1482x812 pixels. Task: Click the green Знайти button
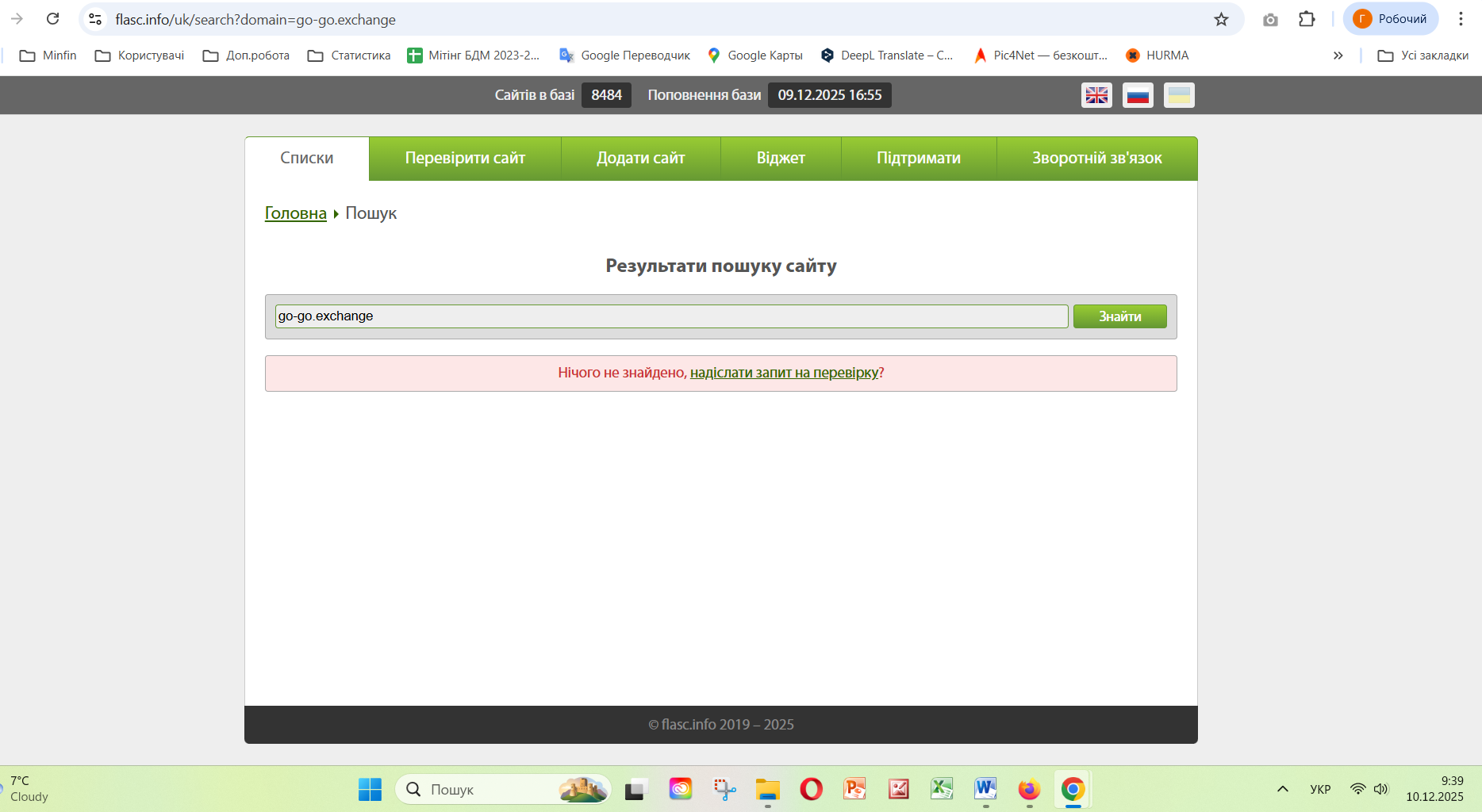[1120, 316]
